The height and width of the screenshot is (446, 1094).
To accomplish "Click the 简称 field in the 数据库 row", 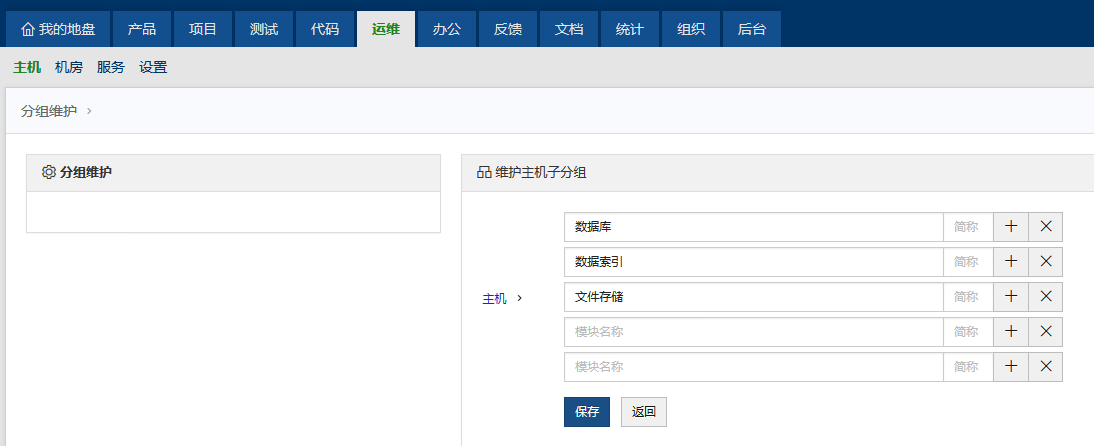I will coord(968,227).
